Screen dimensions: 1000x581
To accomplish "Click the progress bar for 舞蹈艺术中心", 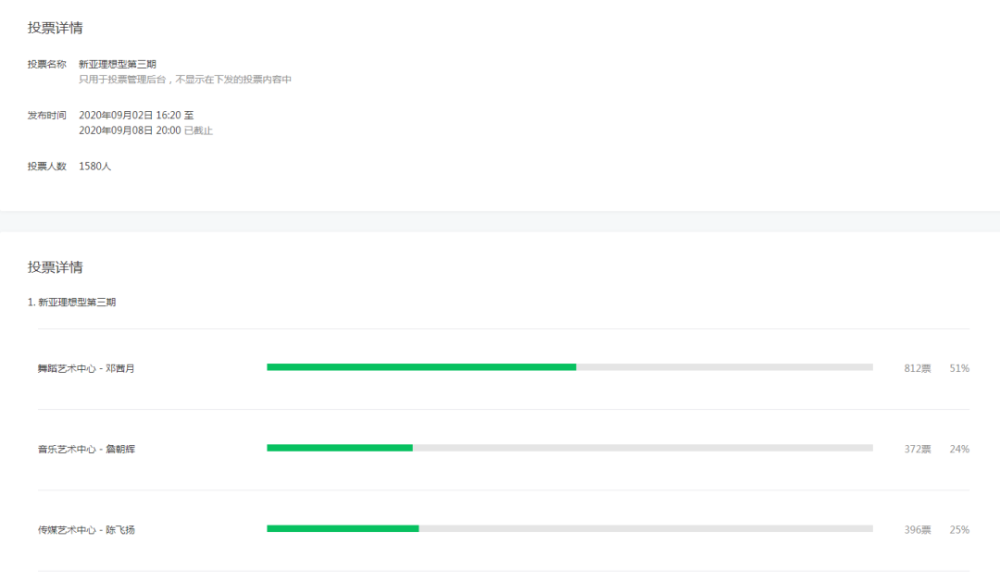I will (569, 367).
